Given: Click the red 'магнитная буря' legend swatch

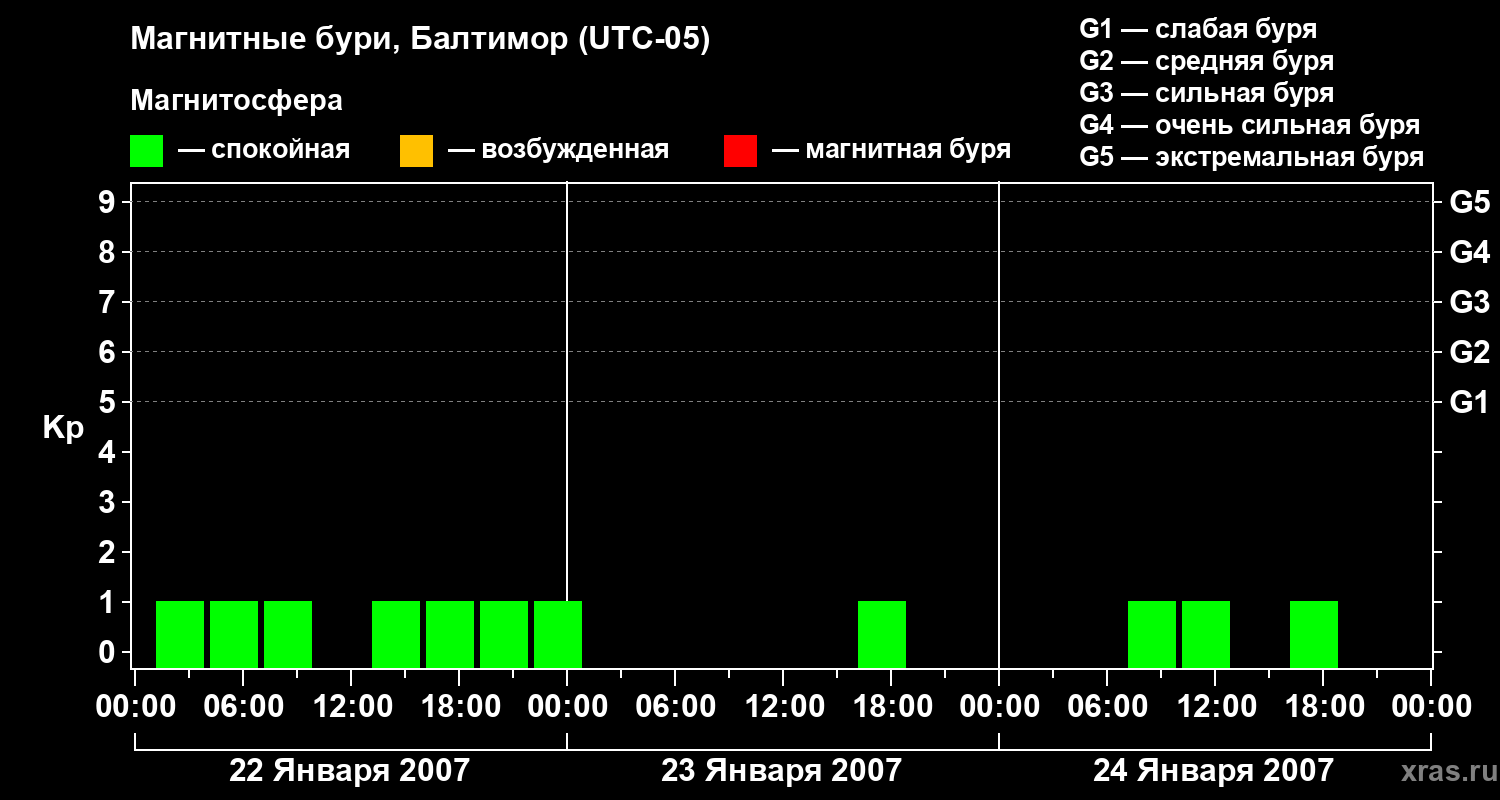Looking at the screenshot, I should tap(740, 150).
